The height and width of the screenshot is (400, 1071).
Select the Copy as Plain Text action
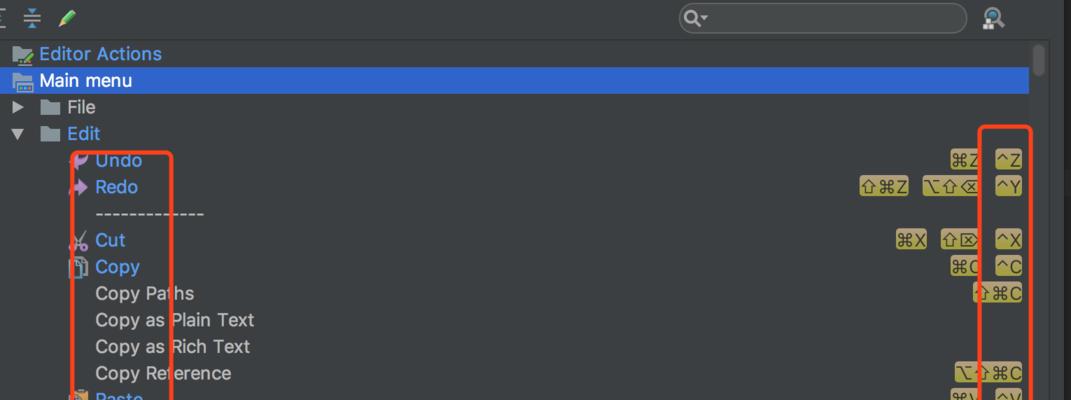(x=175, y=320)
